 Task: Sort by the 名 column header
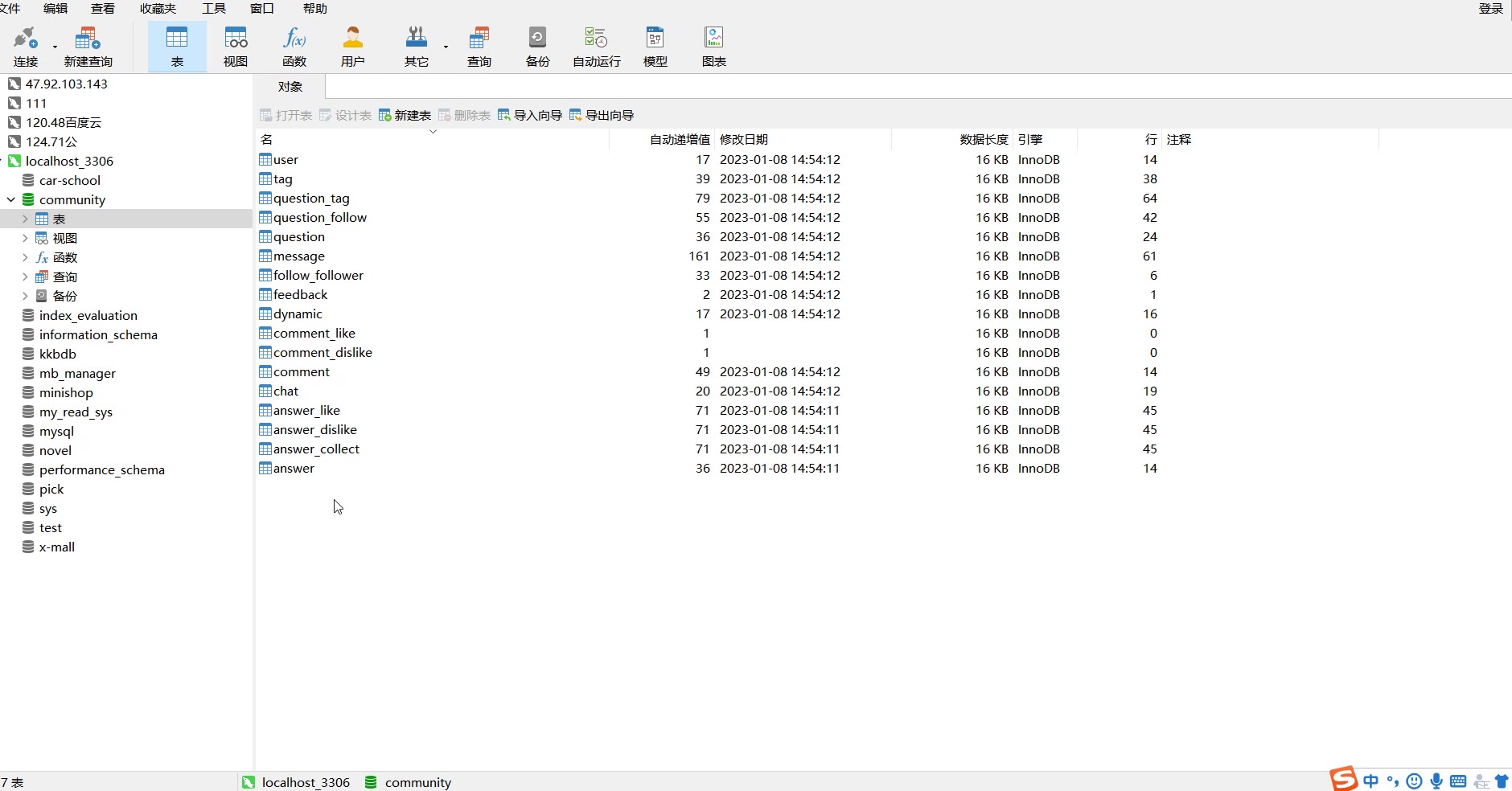(433, 139)
